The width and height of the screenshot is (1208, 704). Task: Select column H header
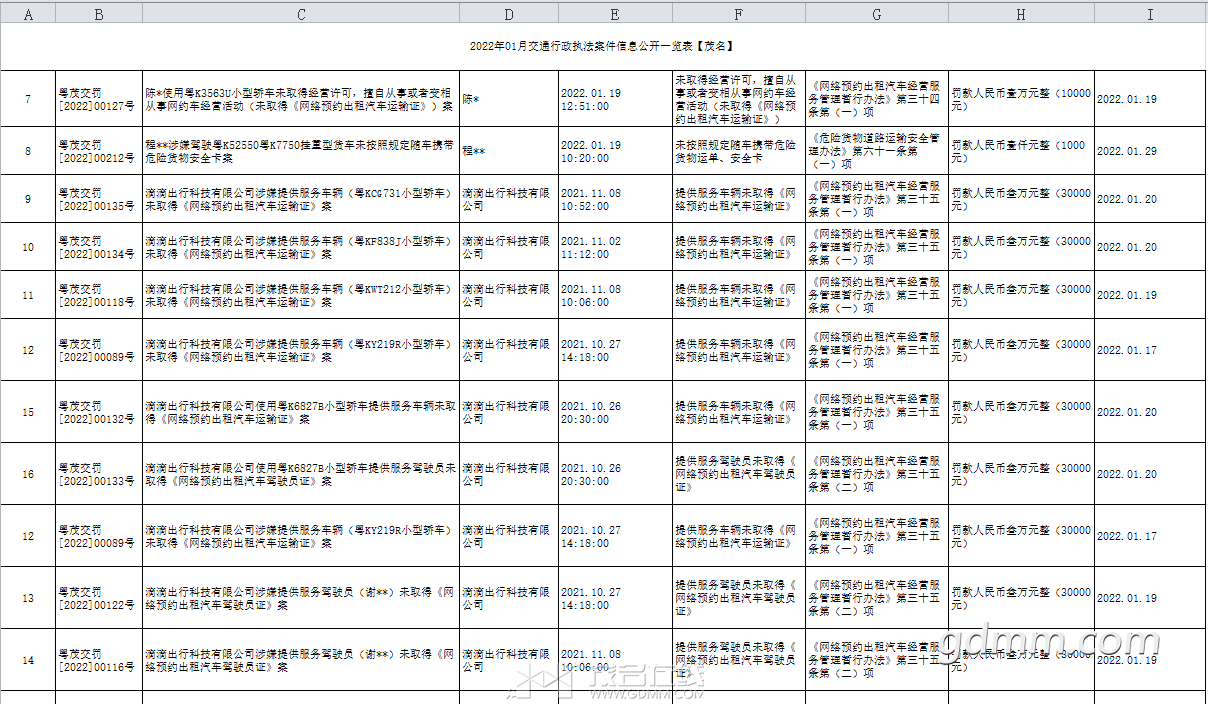click(1021, 14)
